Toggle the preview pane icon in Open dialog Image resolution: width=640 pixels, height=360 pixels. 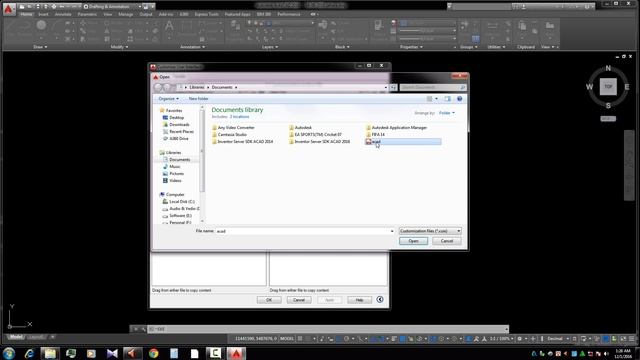pyautogui.click(x=448, y=99)
